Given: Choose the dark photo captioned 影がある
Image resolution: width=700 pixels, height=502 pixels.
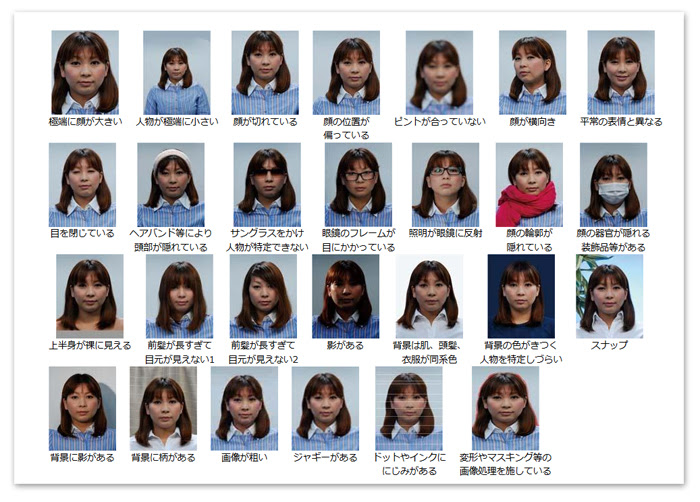Looking at the screenshot, I should point(346,296).
